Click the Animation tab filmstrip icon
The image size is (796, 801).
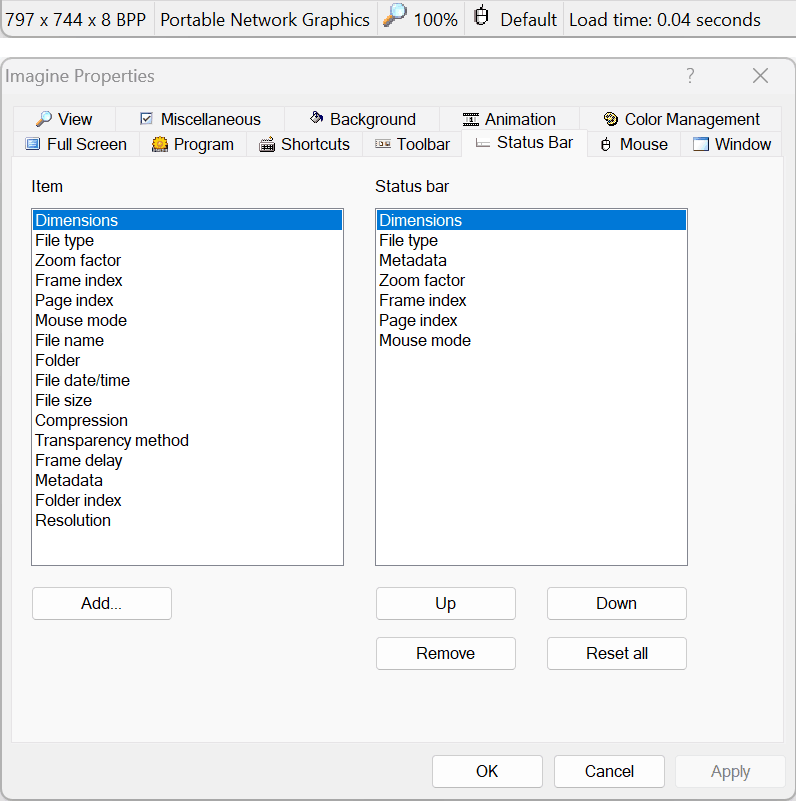pyautogui.click(x=471, y=119)
